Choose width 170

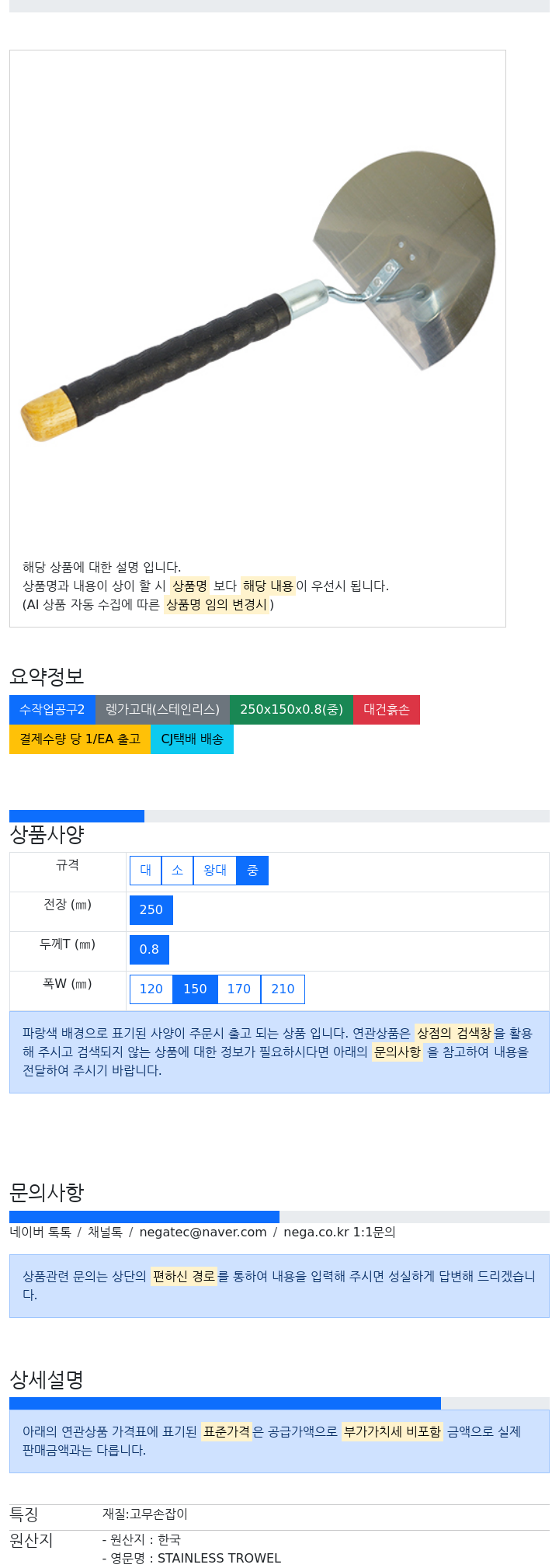click(x=239, y=989)
